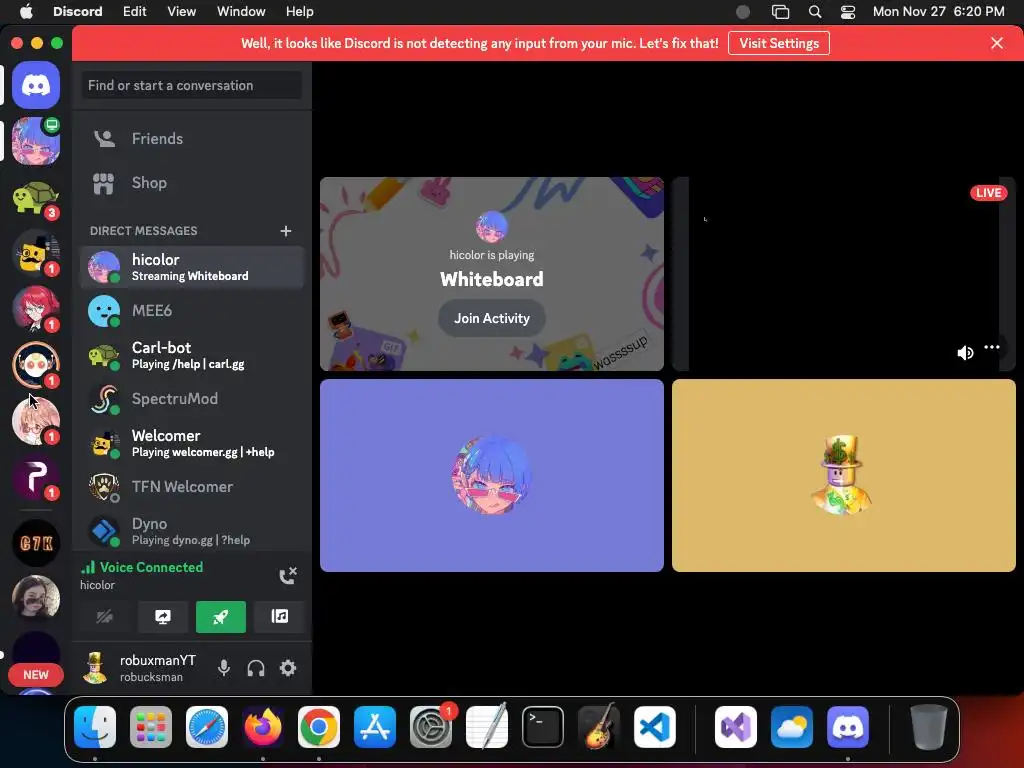Open the soundboard button
This screenshot has width=1024, height=768.
(280, 616)
